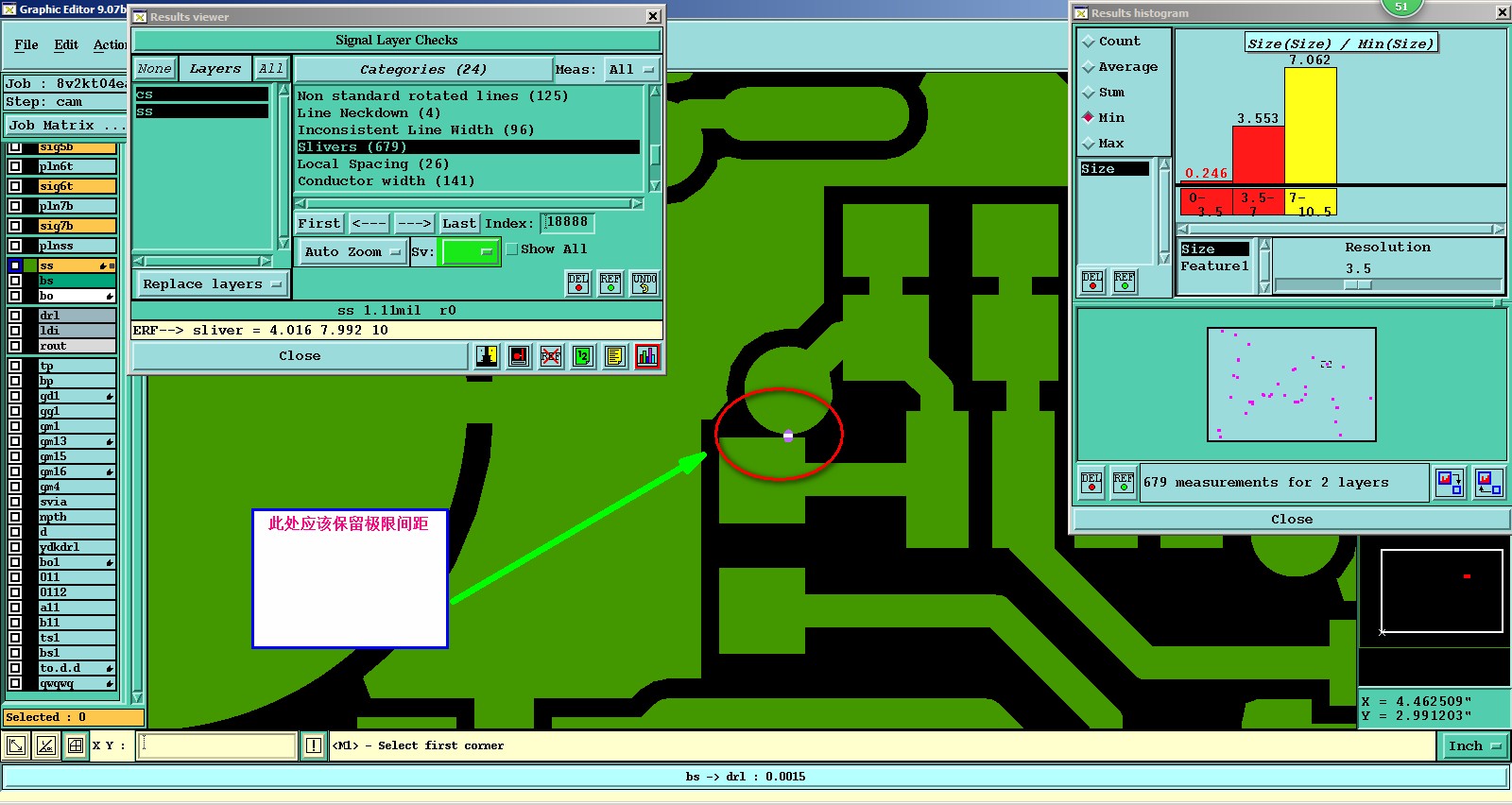Select Slivers (679) category
The height and width of the screenshot is (805, 1512).
click(x=468, y=147)
